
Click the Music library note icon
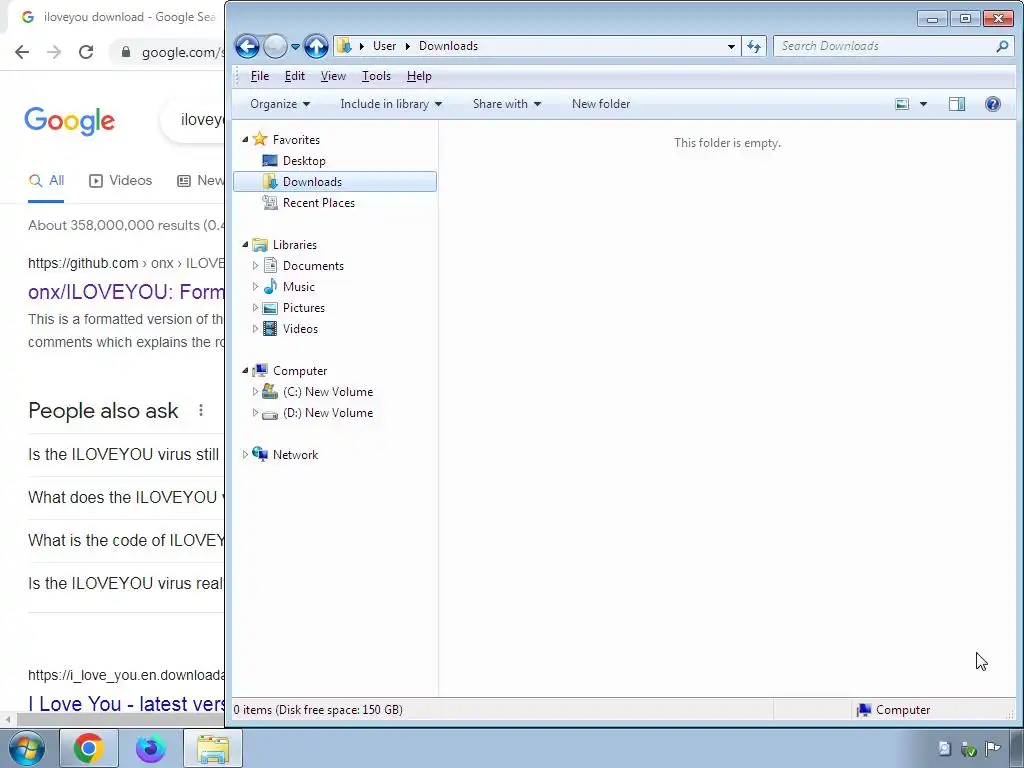(270, 286)
